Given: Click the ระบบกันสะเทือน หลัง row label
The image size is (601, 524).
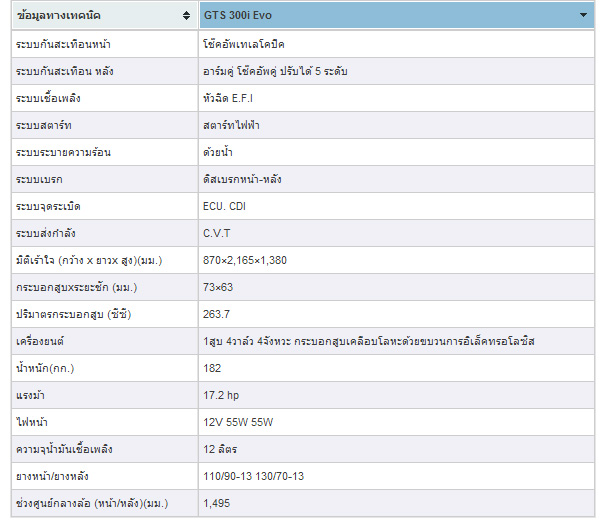Looking at the screenshot, I should point(64,72).
